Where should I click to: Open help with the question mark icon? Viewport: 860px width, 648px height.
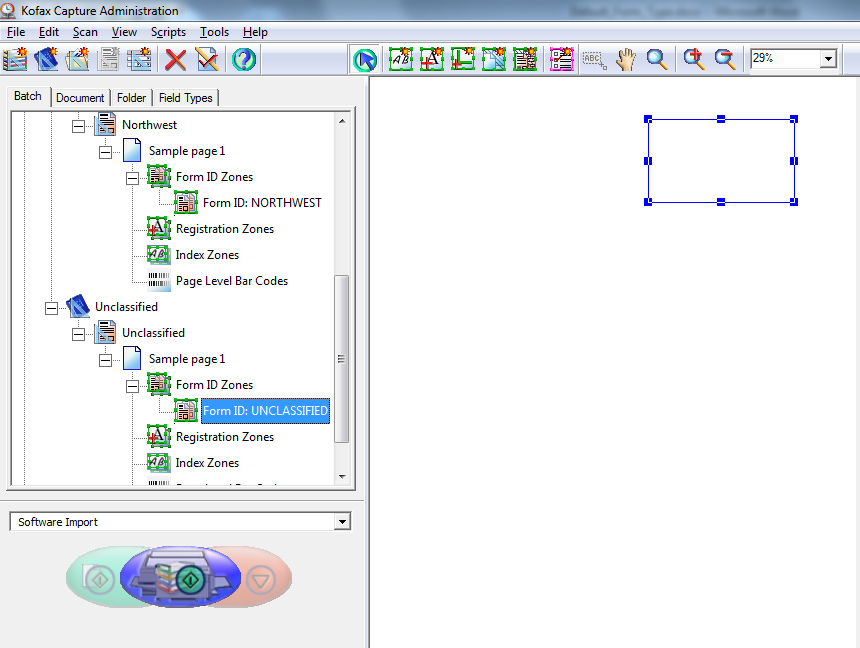click(244, 59)
